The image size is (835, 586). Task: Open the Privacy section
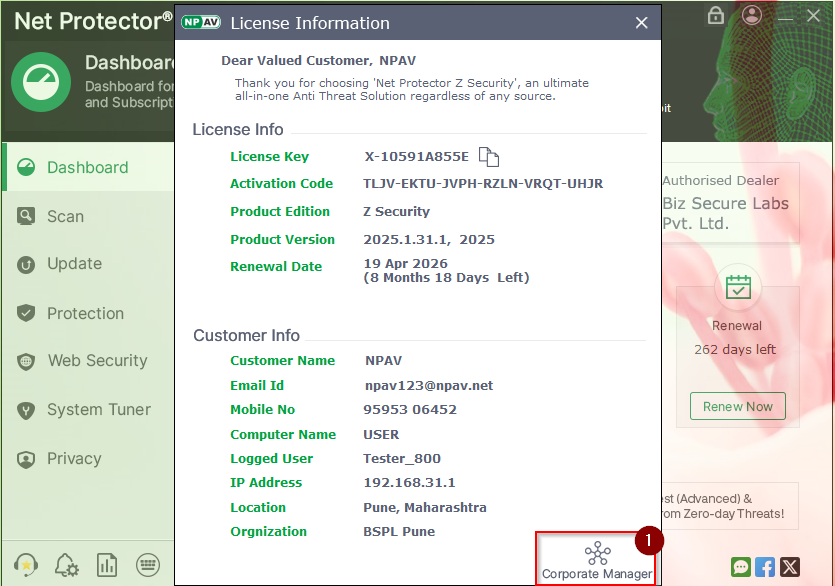click(74, 459)
